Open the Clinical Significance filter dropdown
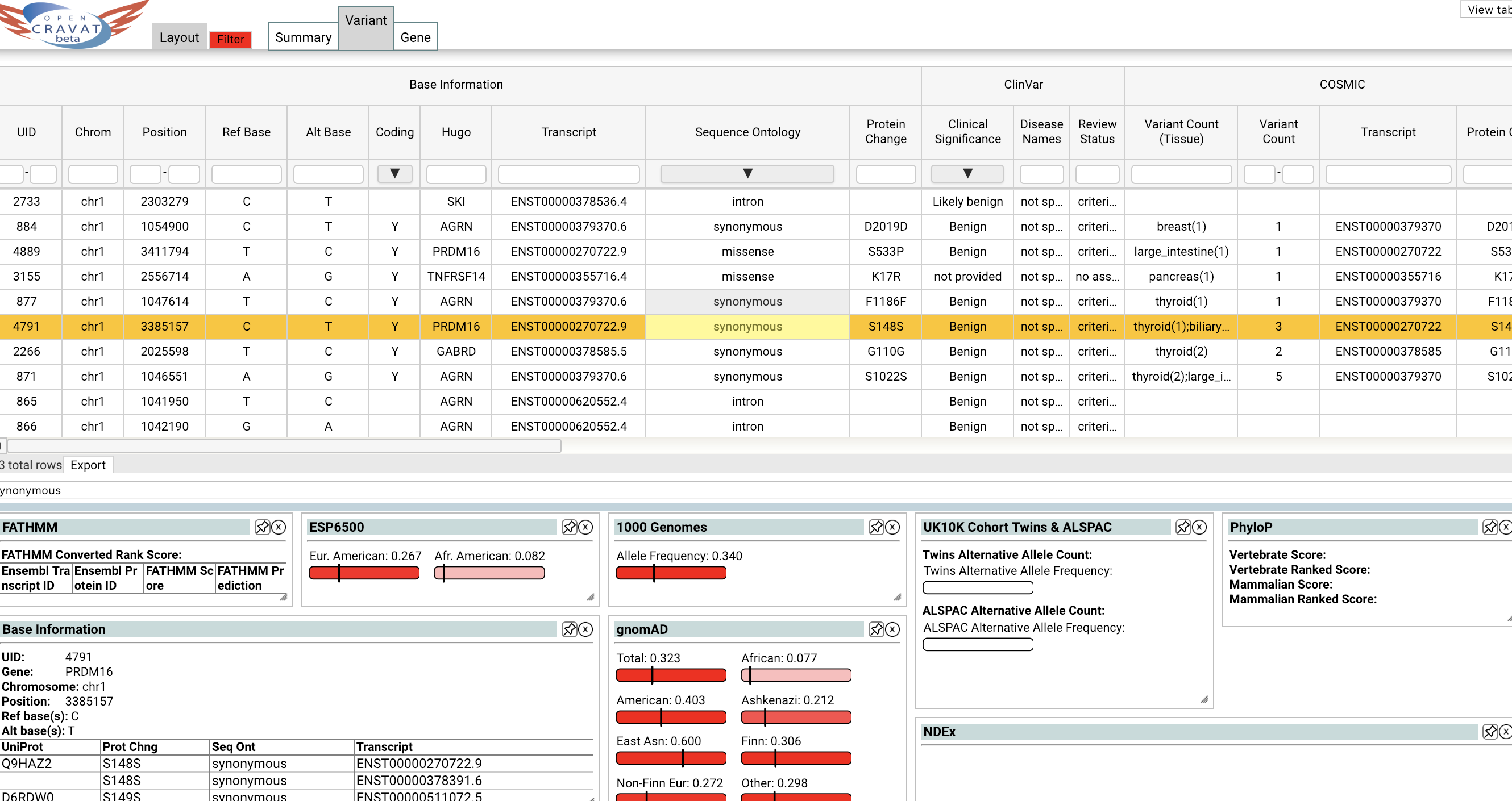1512x801 pixels. (967, 174)
